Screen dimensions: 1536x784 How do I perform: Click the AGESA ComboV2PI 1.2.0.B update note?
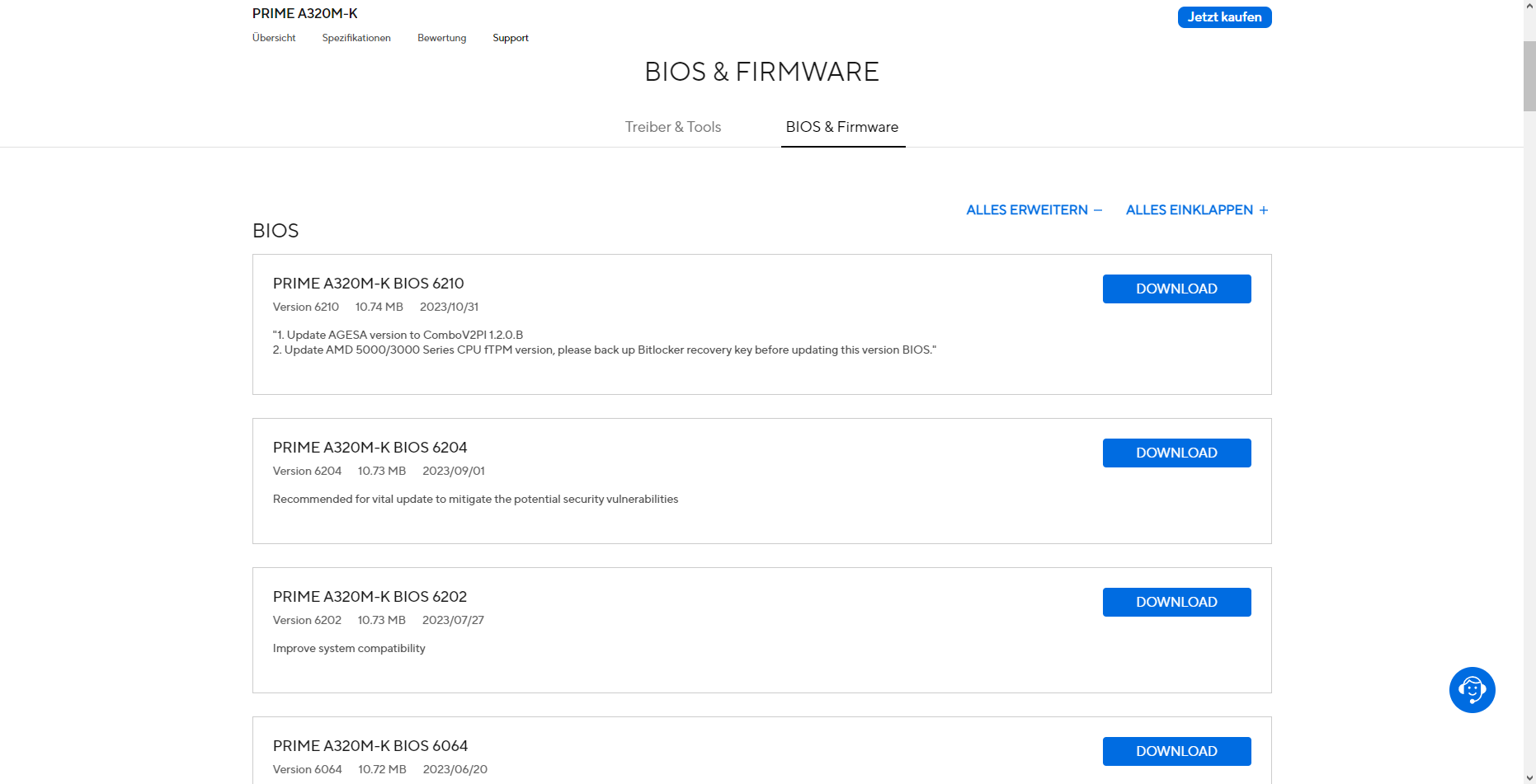(398, 335)
